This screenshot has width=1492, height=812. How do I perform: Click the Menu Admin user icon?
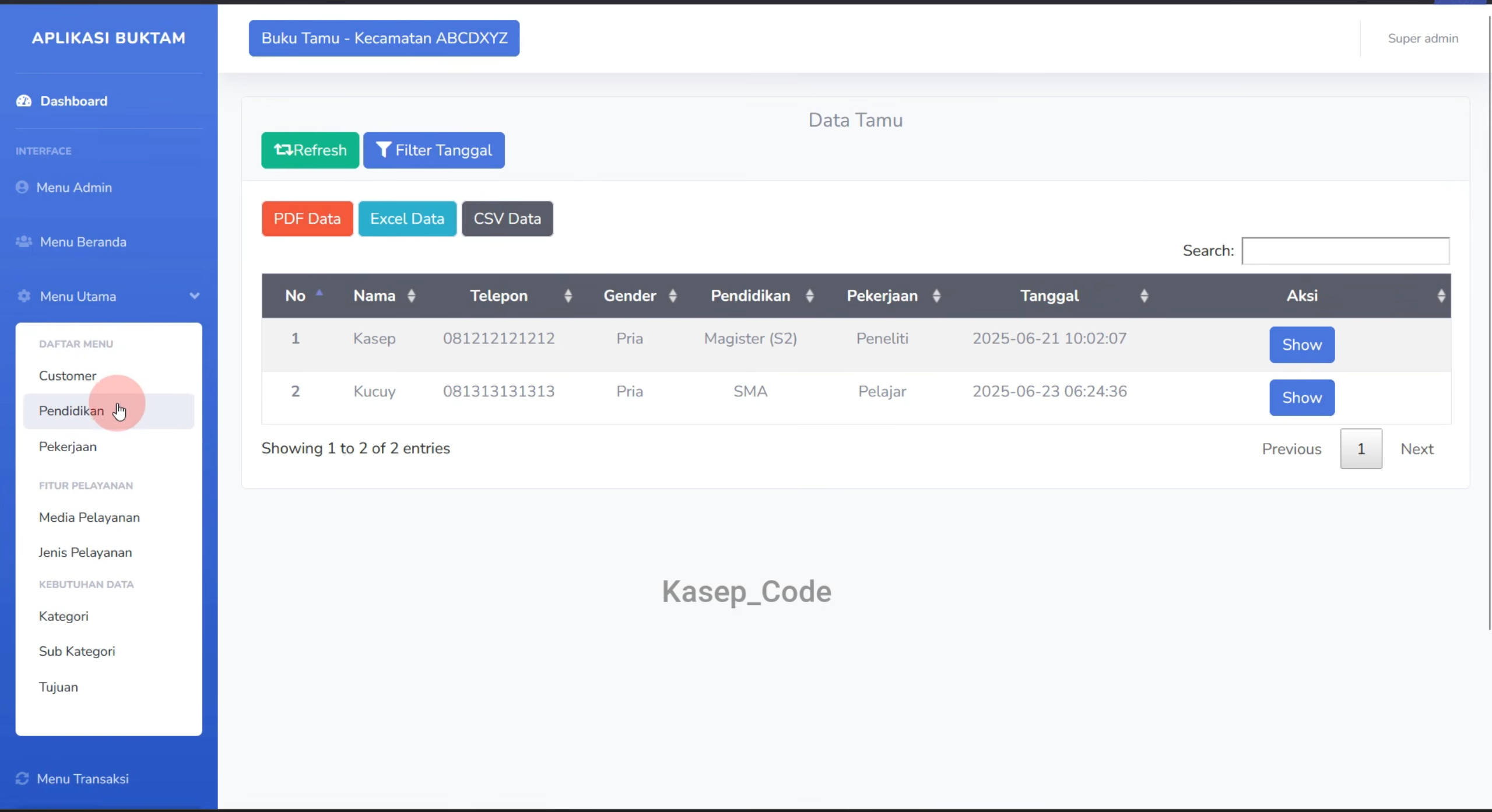coord(22,187)
